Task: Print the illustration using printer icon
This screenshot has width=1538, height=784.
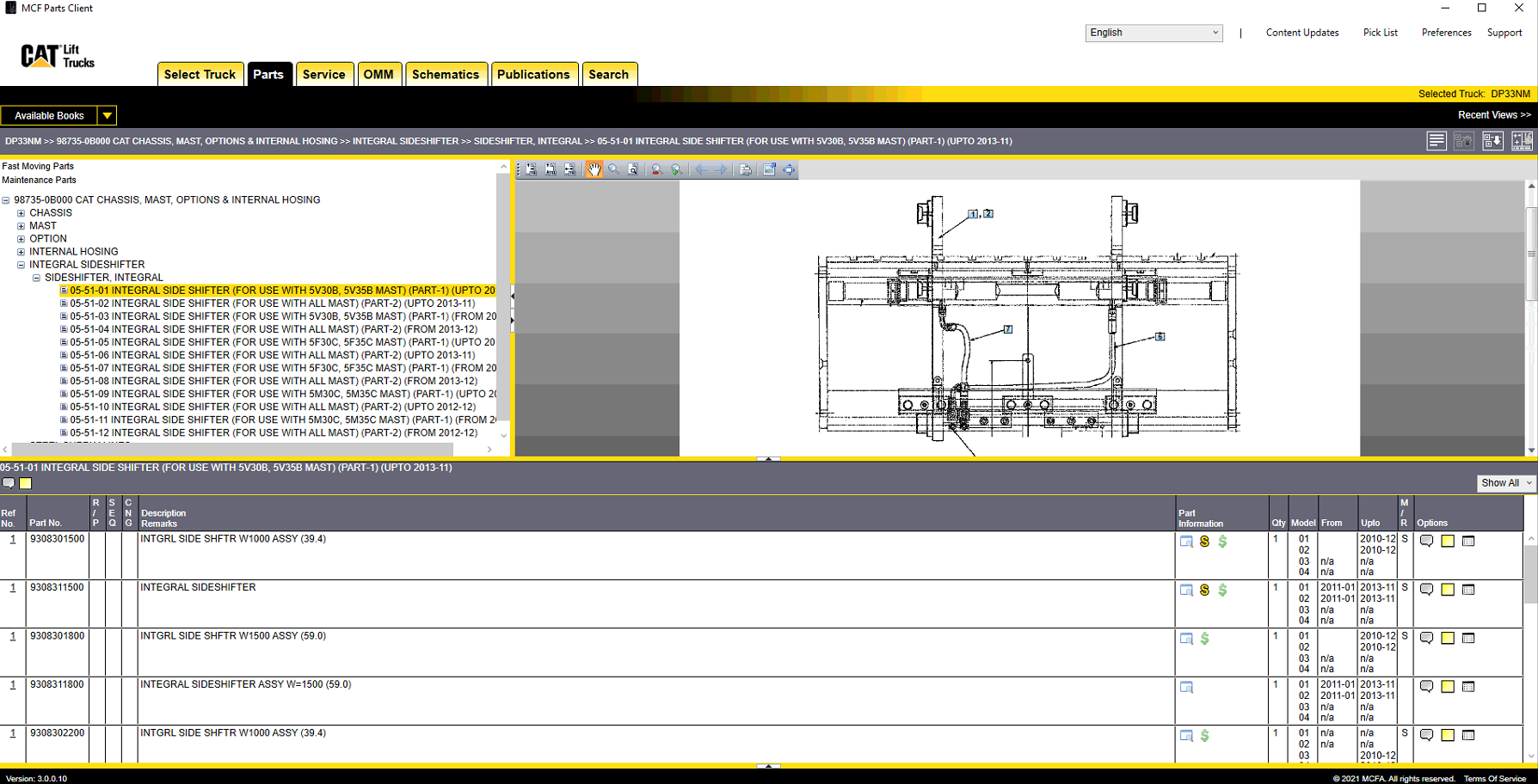Action: click(745, 169)
